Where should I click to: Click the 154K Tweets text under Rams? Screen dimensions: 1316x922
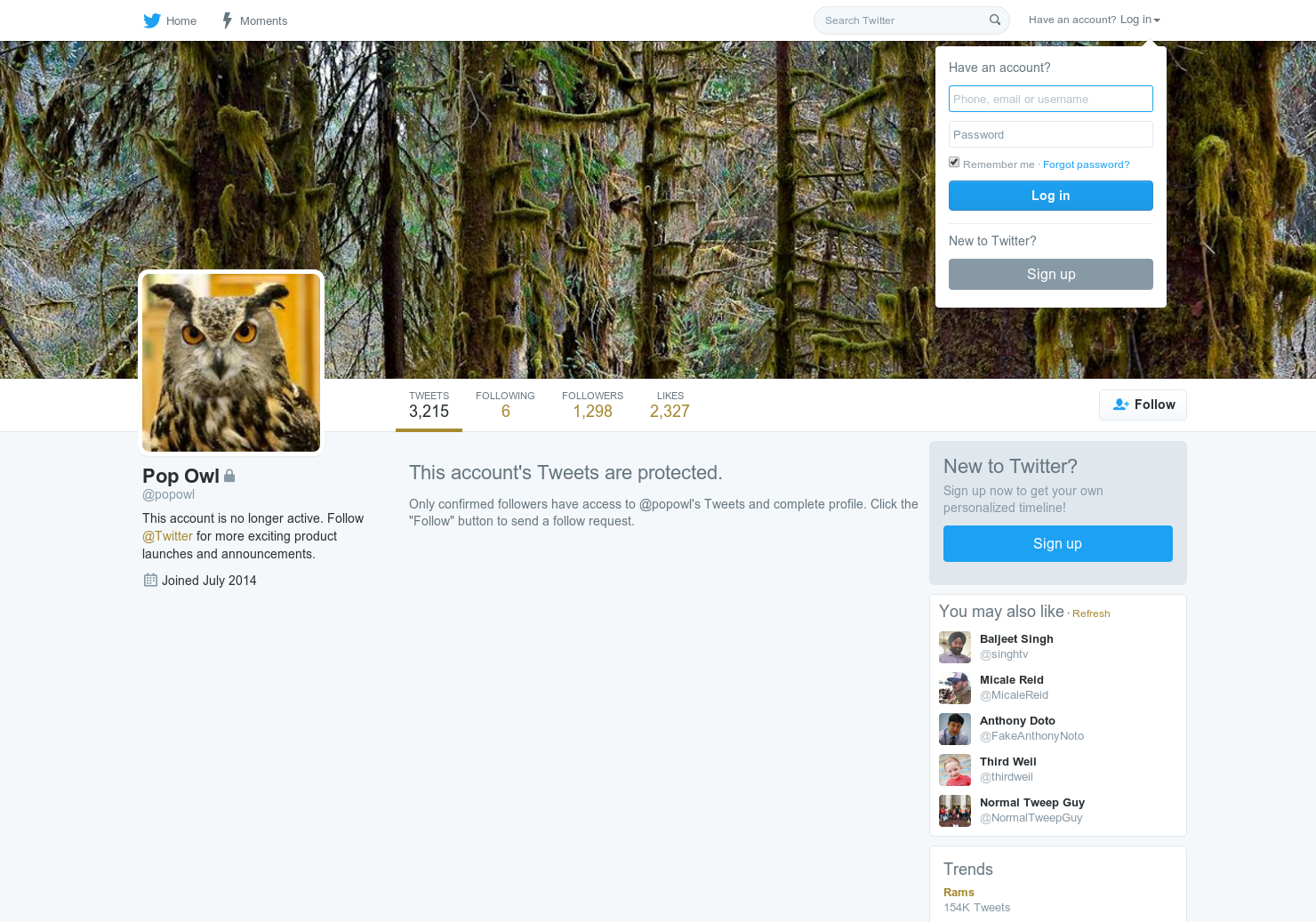(x=976, y=907)
